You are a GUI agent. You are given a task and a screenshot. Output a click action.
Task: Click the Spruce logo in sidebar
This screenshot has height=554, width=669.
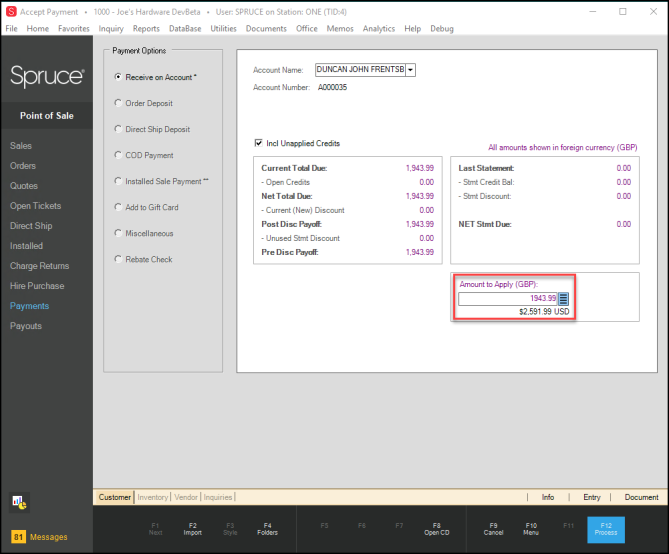47,76
